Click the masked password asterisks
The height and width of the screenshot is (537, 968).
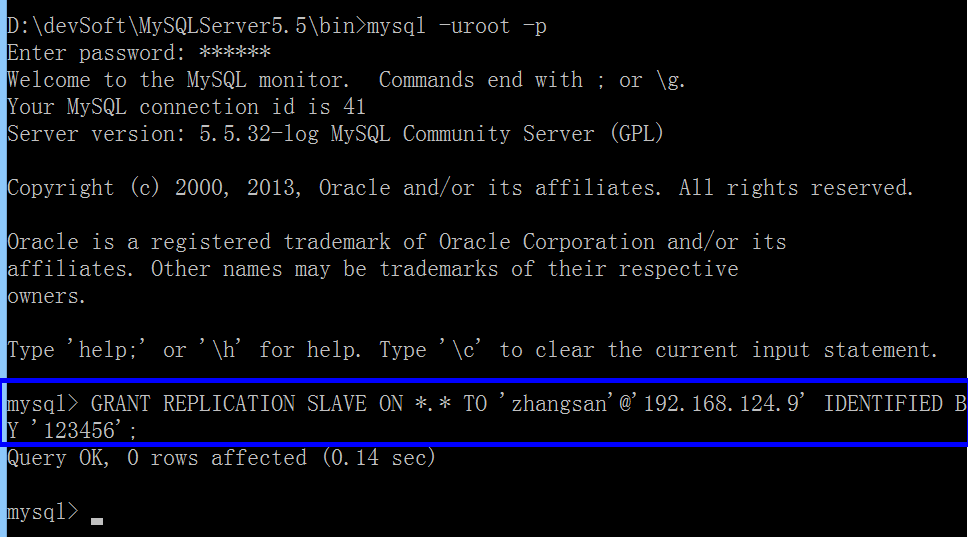[235, 52]
